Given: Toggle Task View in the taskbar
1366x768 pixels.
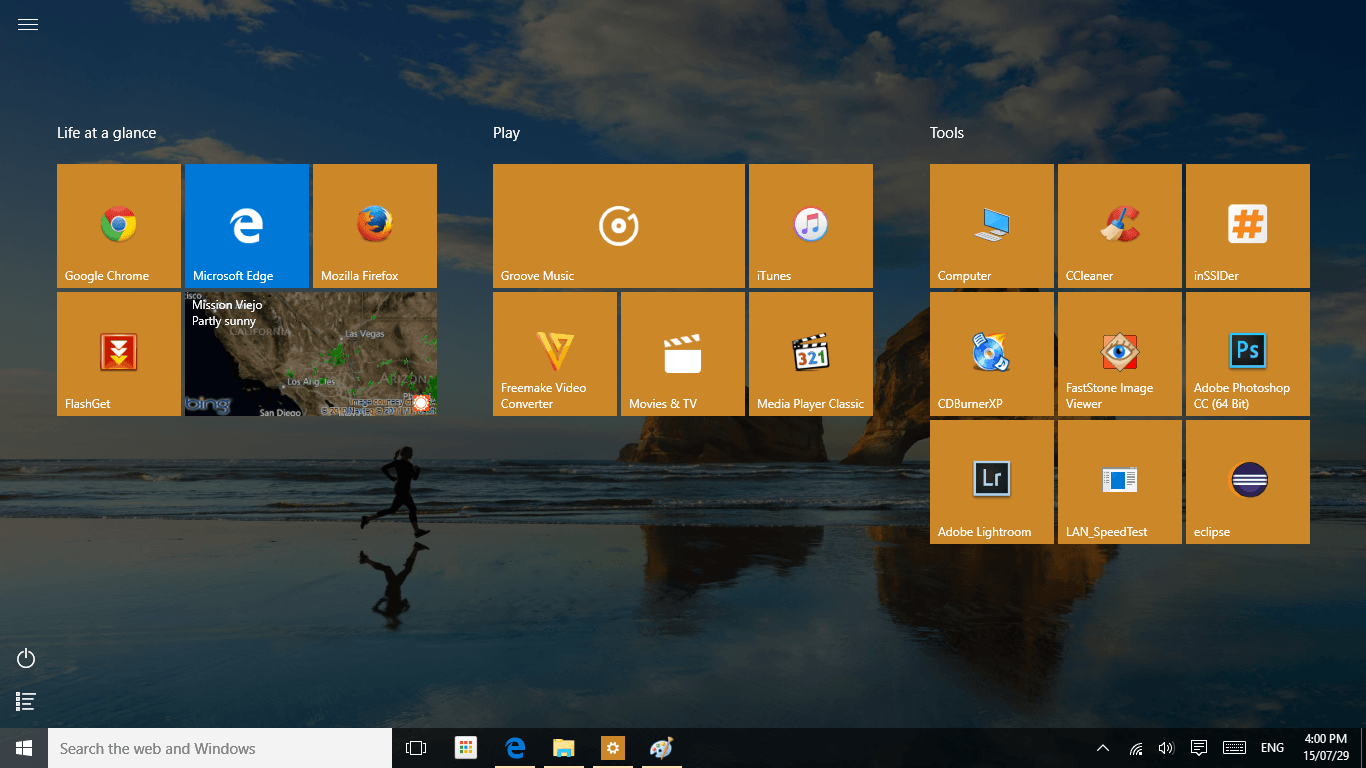Looking at the screenshot, I should pos(416,748).
